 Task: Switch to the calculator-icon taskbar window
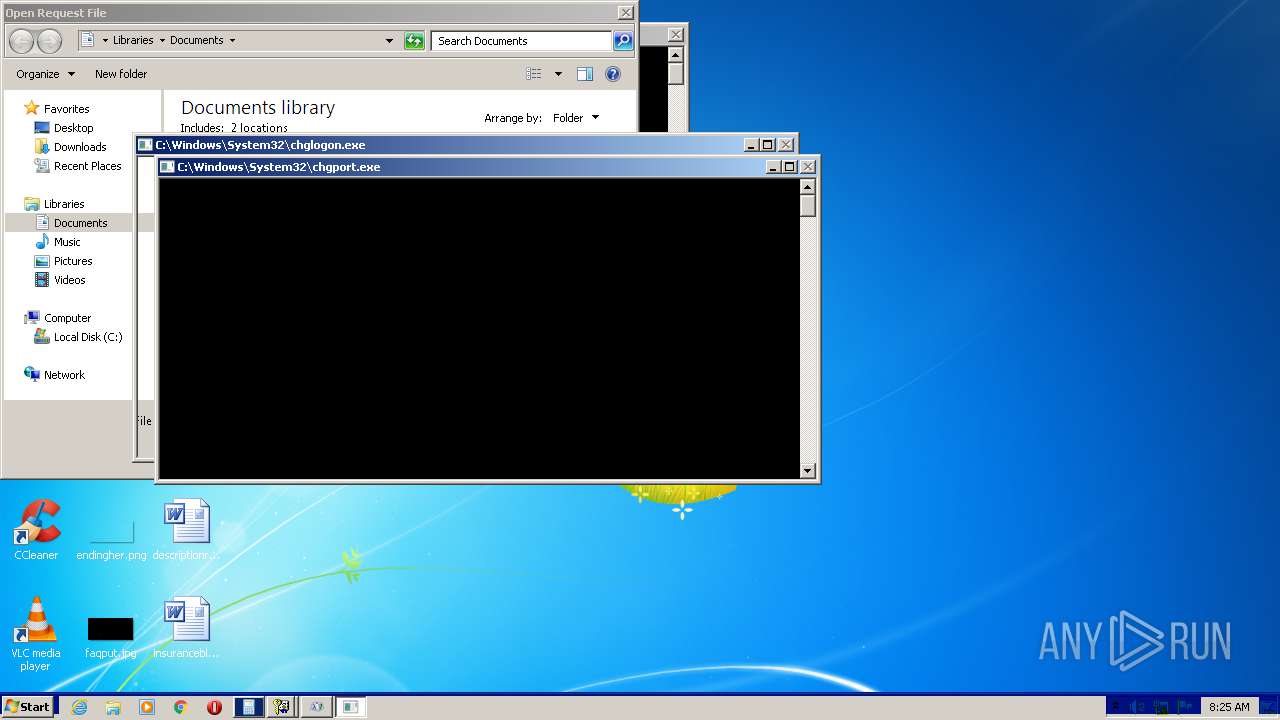pyautogui.click(x=249, y=707)
